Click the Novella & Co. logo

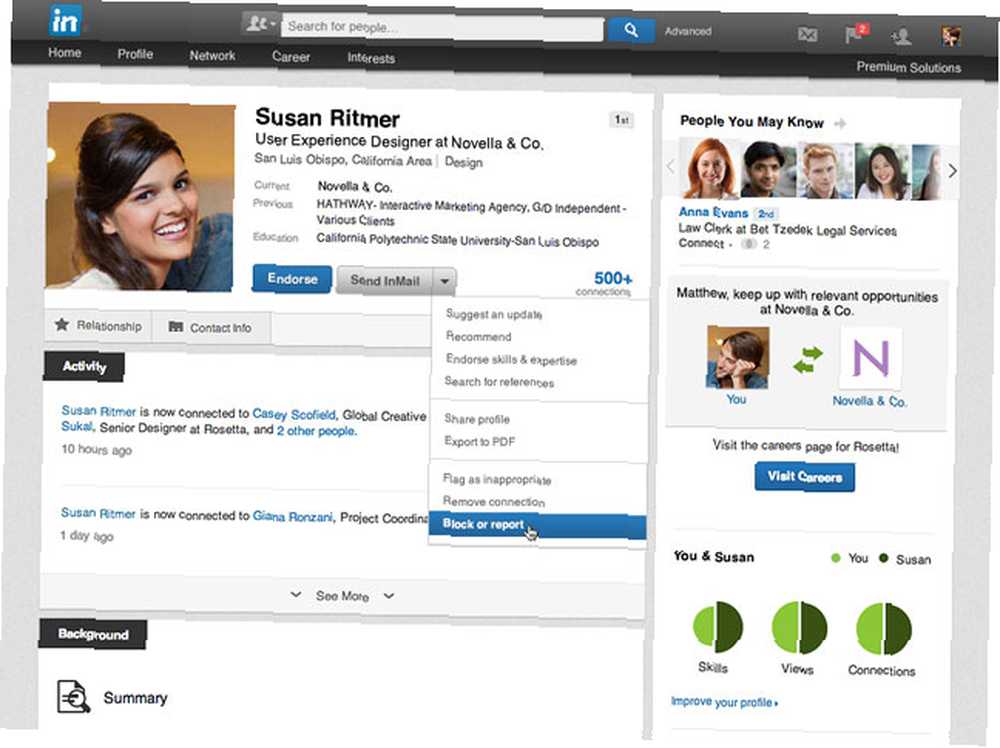coord(871,358)
